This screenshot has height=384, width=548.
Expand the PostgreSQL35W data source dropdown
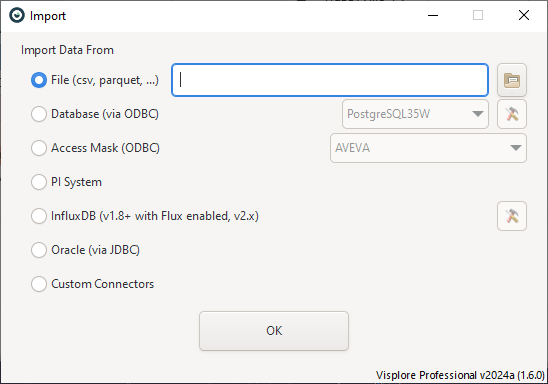415,114
